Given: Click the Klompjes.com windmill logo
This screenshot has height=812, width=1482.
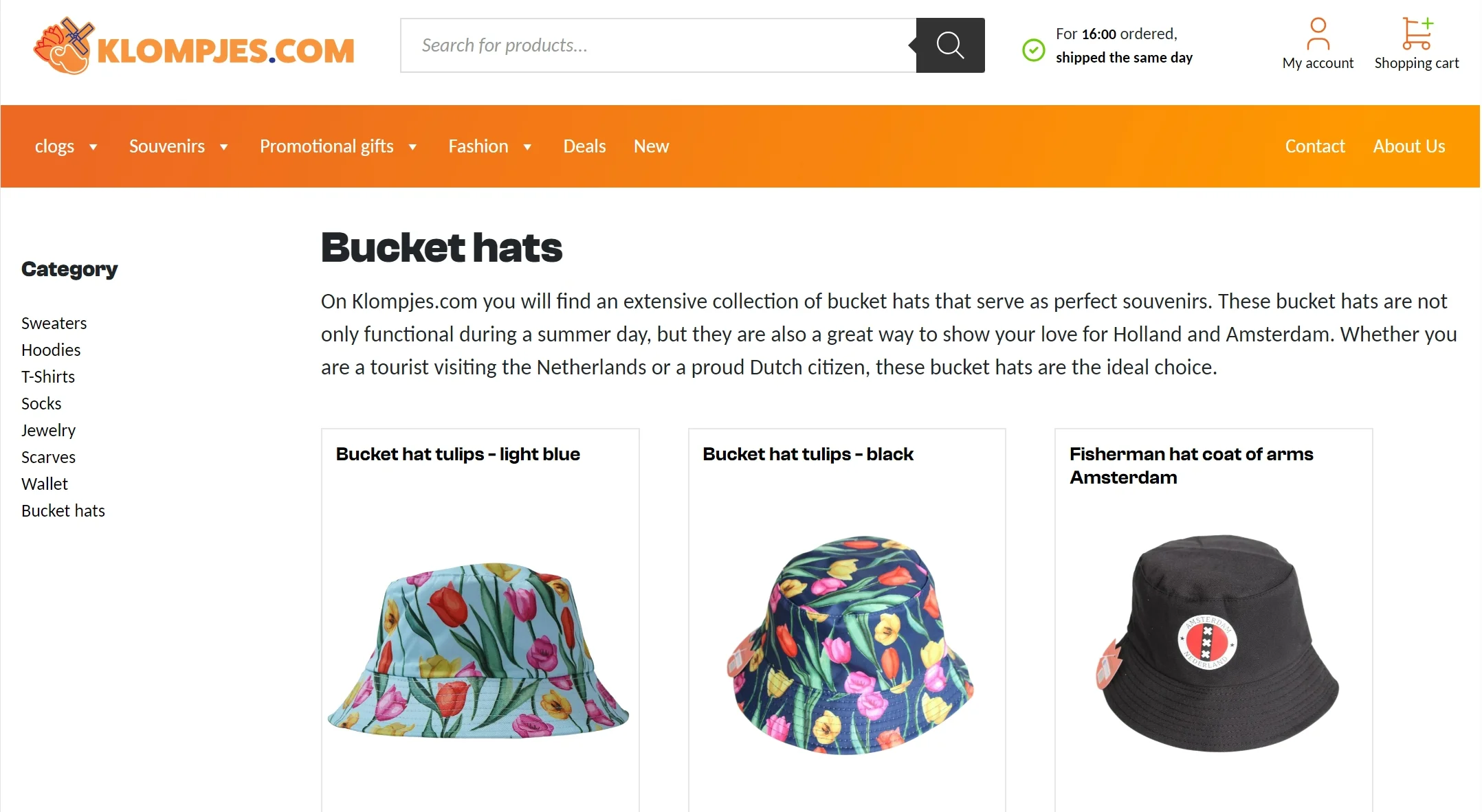Looking at the screenshot, I should [64, 45].
